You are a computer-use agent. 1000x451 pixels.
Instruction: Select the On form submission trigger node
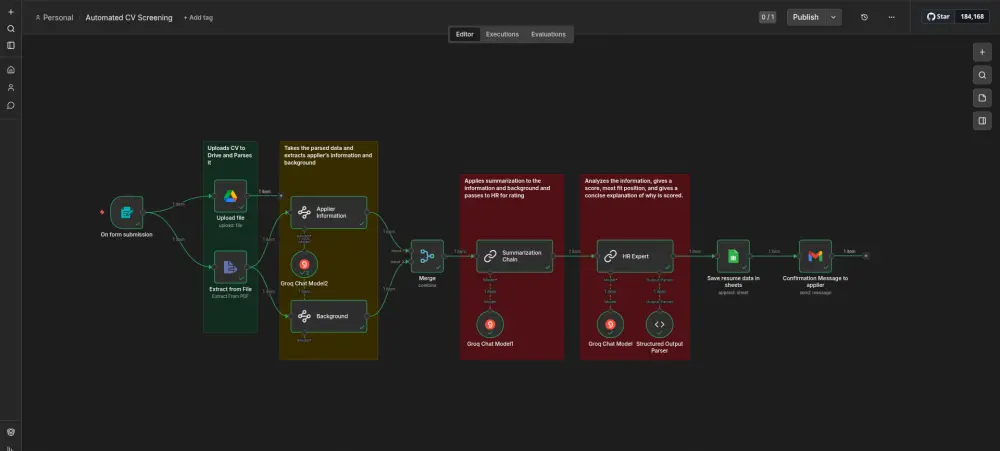click(x=126, y=212)
